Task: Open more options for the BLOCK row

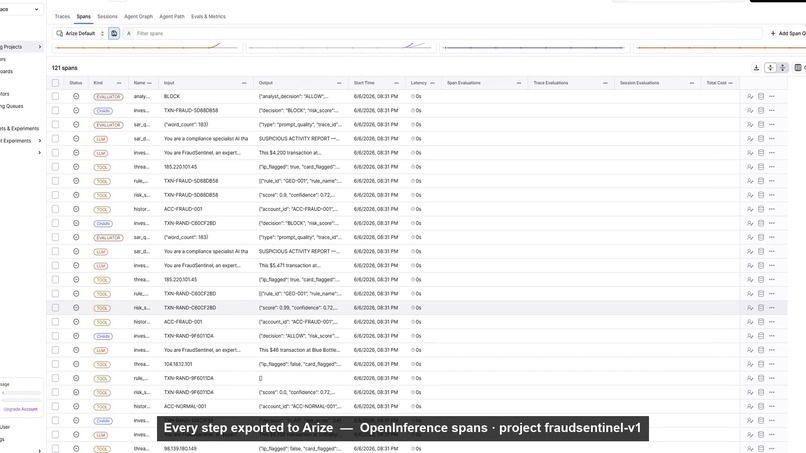Action: 772,96
